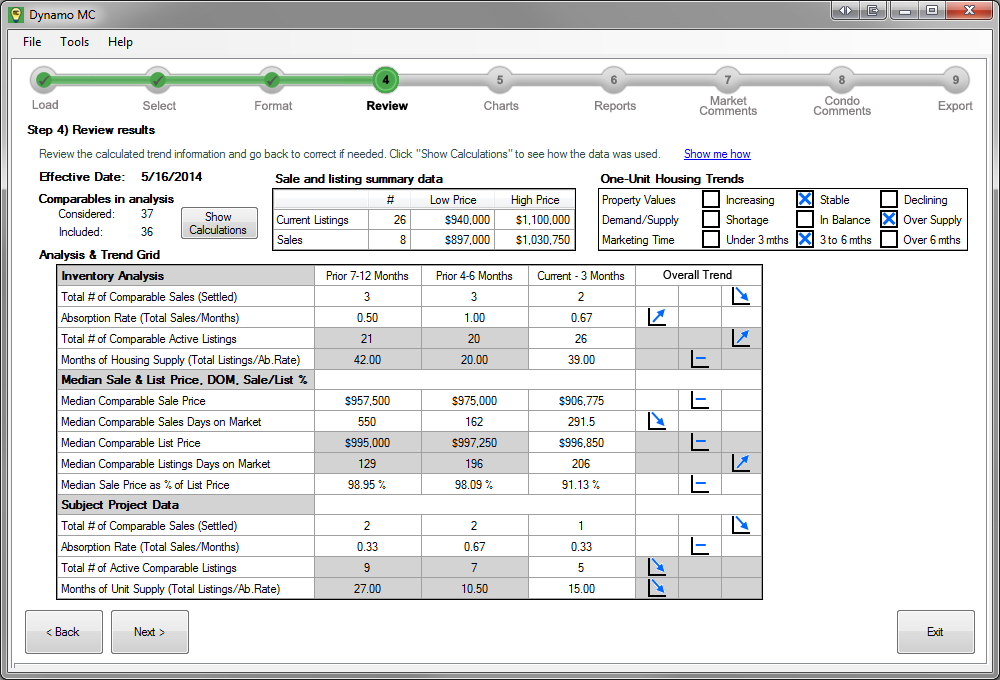1000x680 pixels.
Task: Uncheck the Over Supply checkbox
Action: tap(889, 220)
